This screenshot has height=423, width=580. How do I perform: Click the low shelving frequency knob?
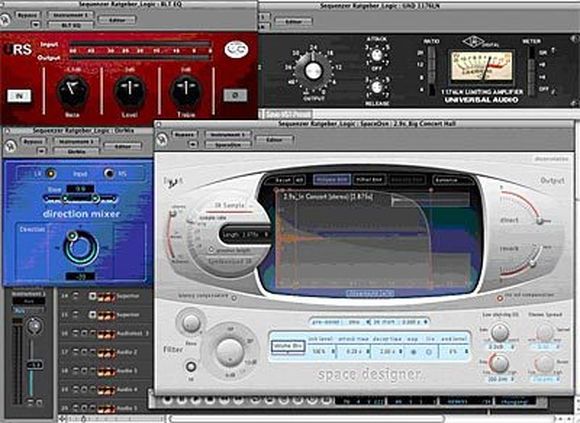[x=499, y=363]
